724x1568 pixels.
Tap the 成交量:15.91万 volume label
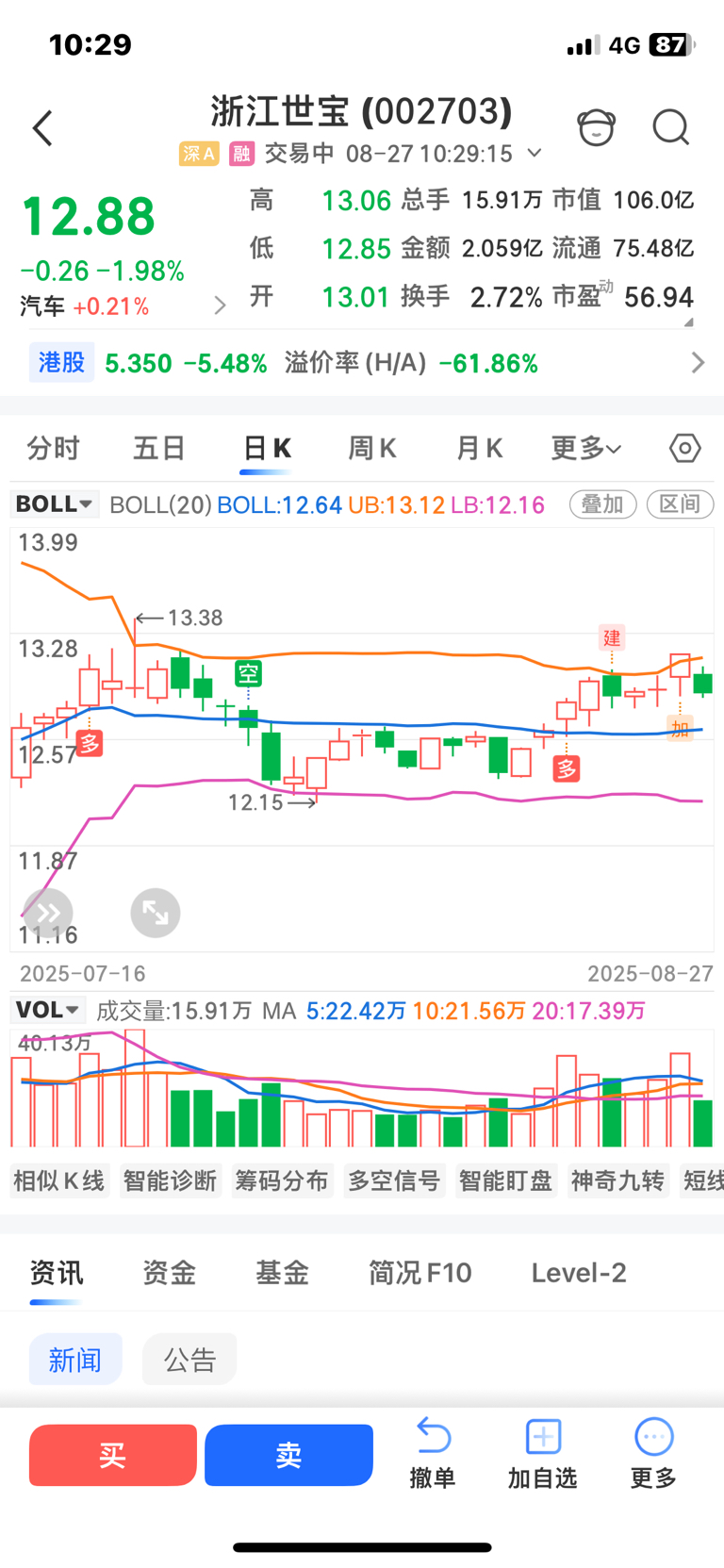click(x=174, y=1011)
